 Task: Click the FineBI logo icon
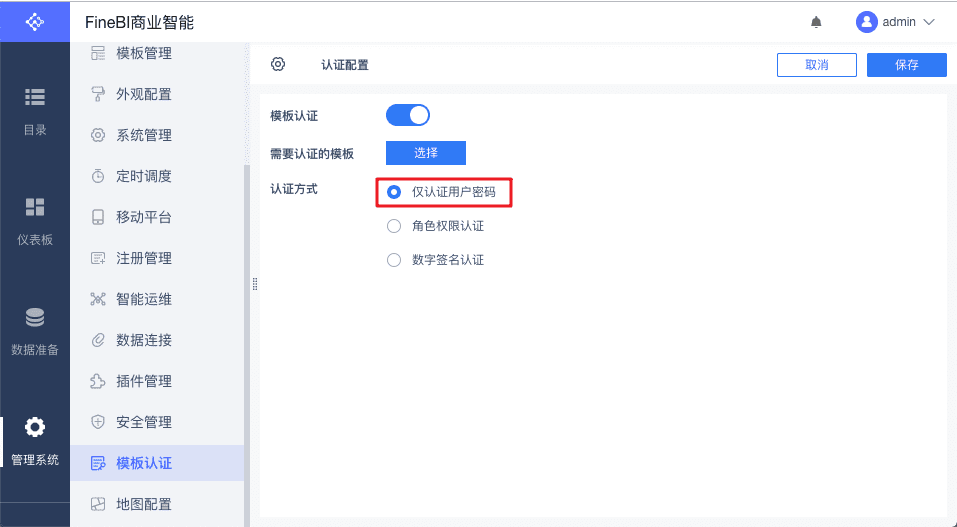coord(35,21)
